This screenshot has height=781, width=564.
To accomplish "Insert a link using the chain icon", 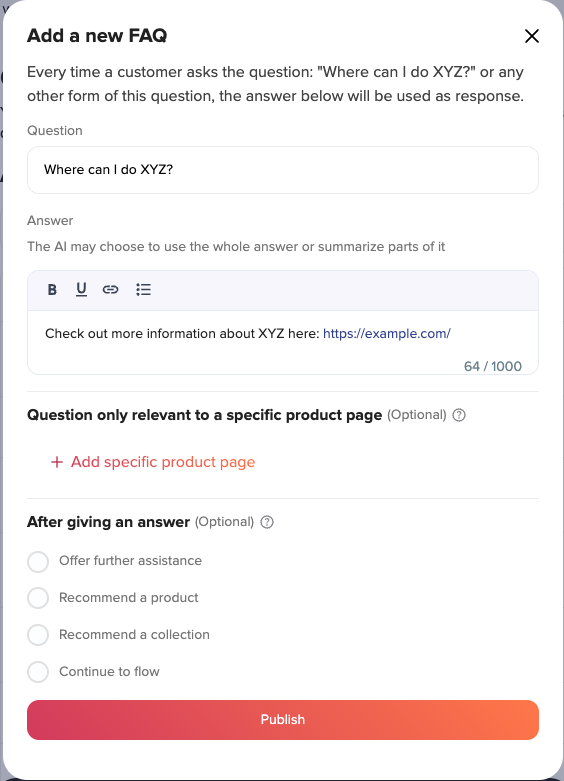I will [110, 289].
